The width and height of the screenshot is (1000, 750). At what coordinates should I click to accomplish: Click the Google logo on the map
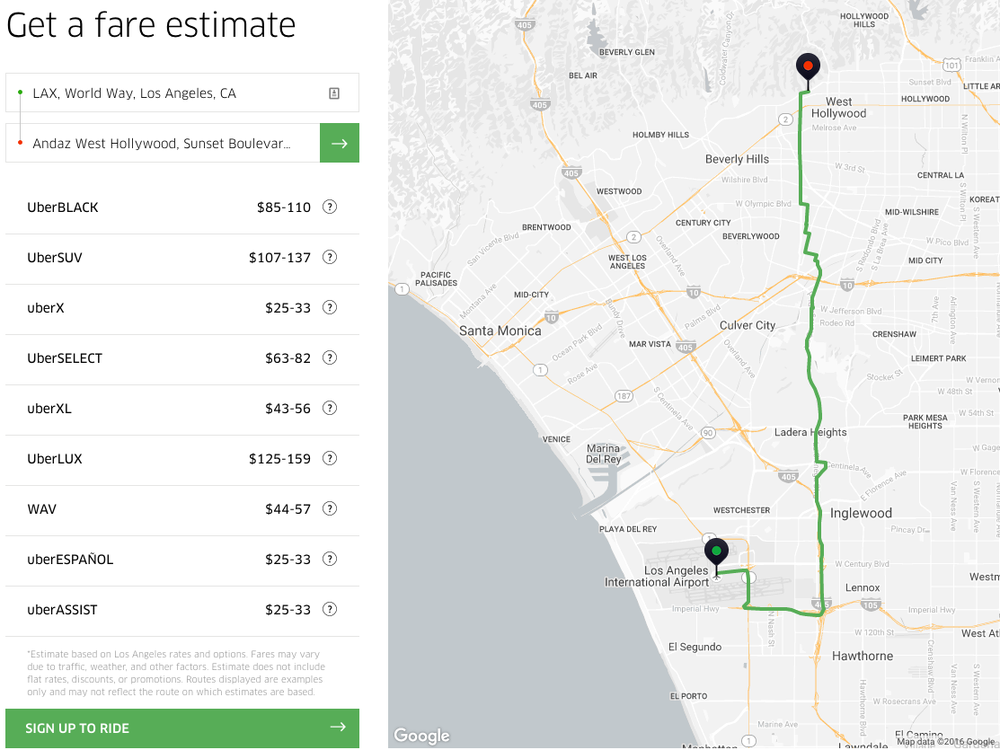421,735
